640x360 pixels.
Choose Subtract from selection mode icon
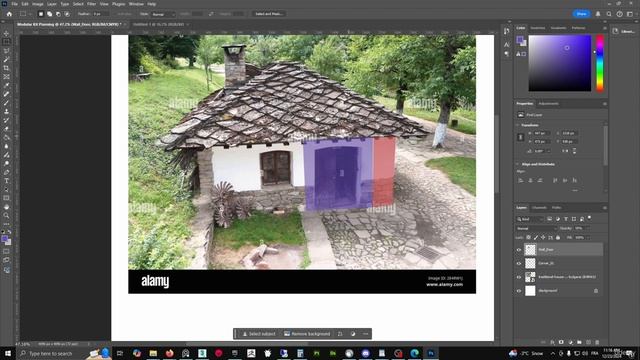pyautogui.click(x=58, y=14)
